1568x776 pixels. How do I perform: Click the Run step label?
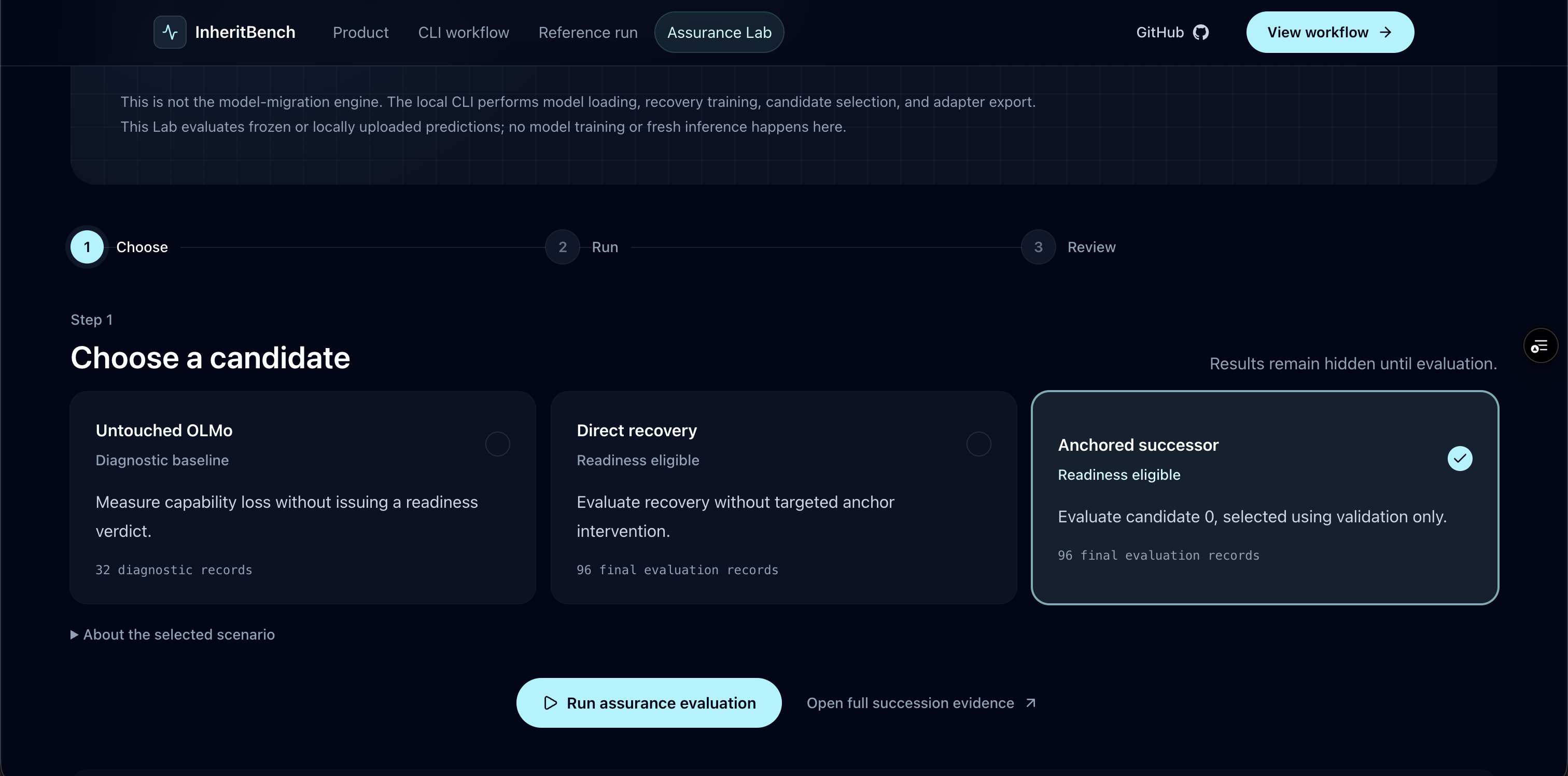click(x=605, y=247)
